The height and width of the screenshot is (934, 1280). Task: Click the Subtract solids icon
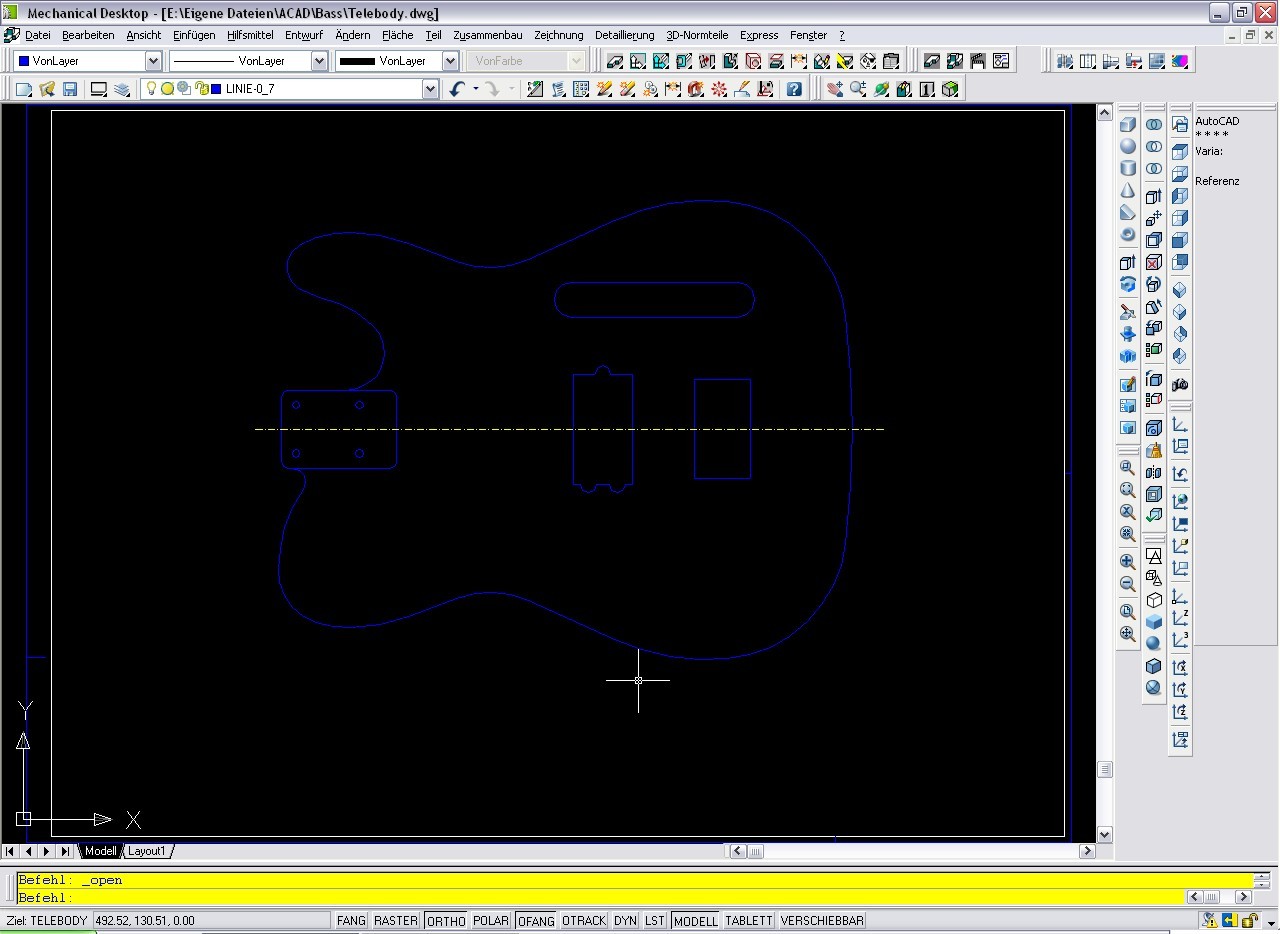(1154, 147)
